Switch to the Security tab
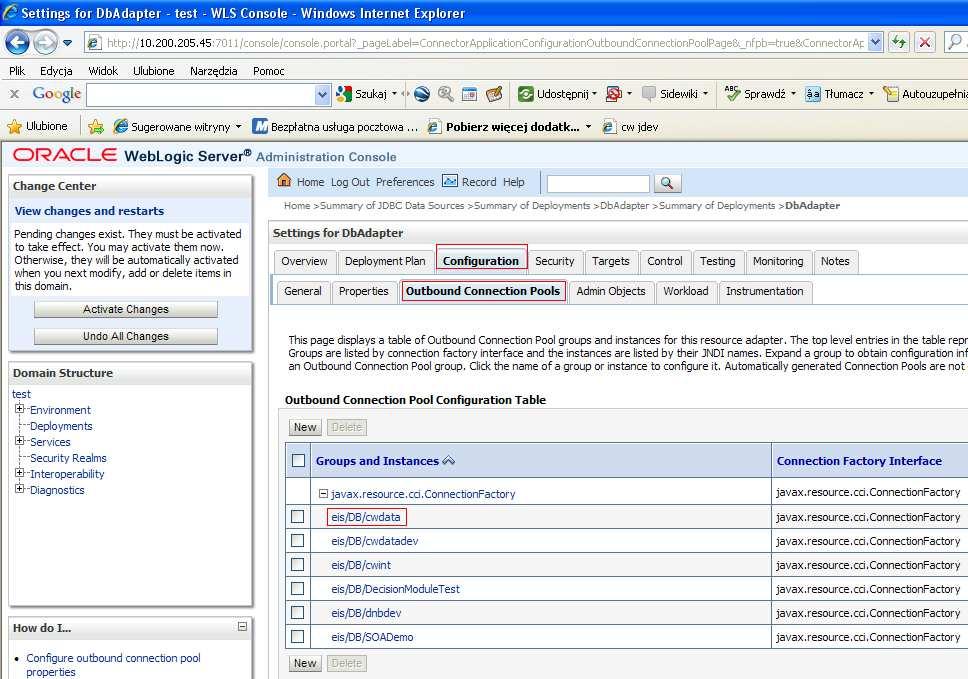Screen dimensions: 968x679 point(554,261)
